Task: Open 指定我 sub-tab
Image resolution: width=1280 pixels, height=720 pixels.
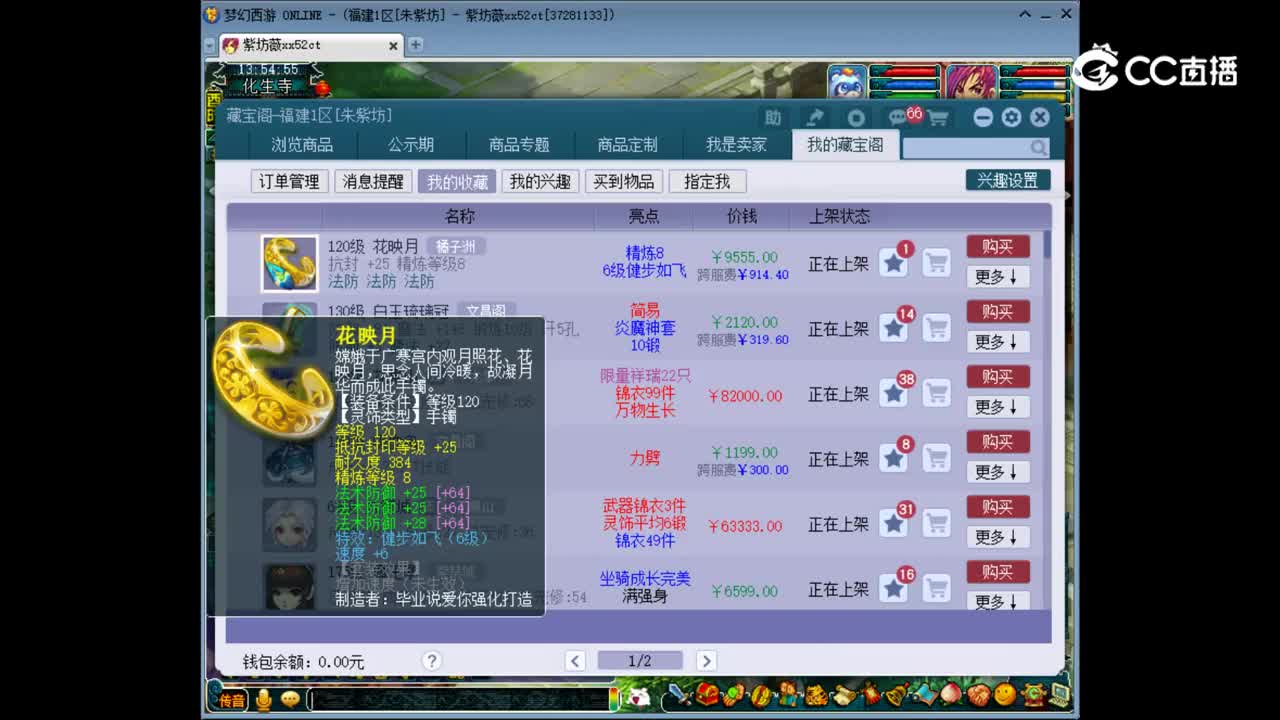Action: [x=707, y=181]
